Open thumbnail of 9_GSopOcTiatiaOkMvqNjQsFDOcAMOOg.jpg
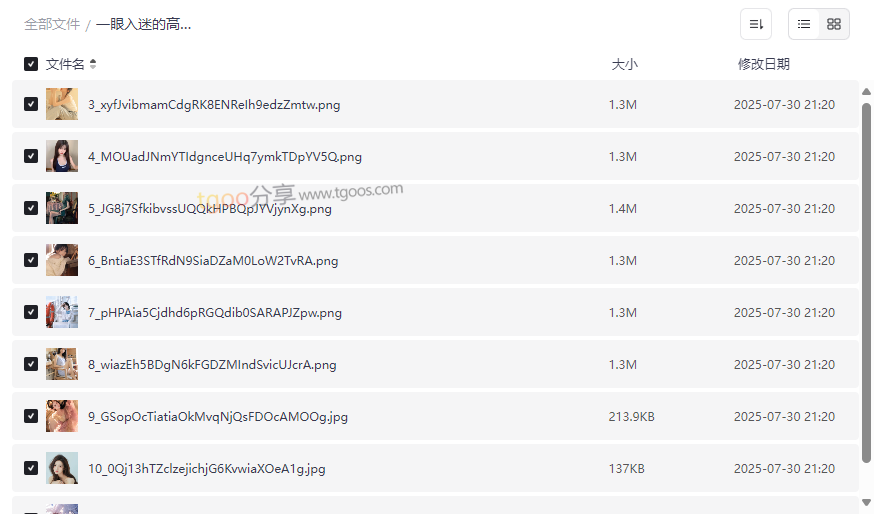Image resolution: width=874 pixels, height=514 pixels. [x=62, y=416]
